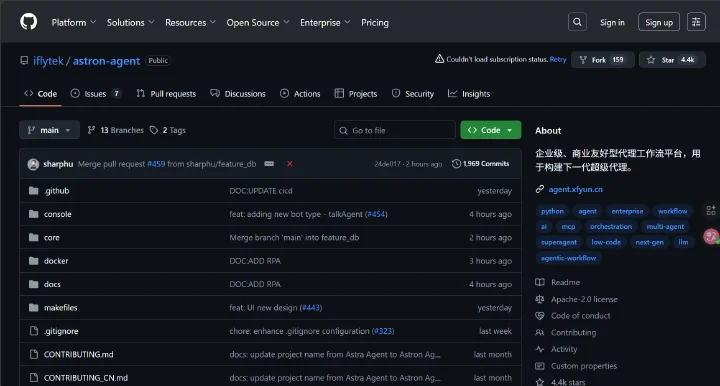Open the makefiles folder

click(61, 308)
